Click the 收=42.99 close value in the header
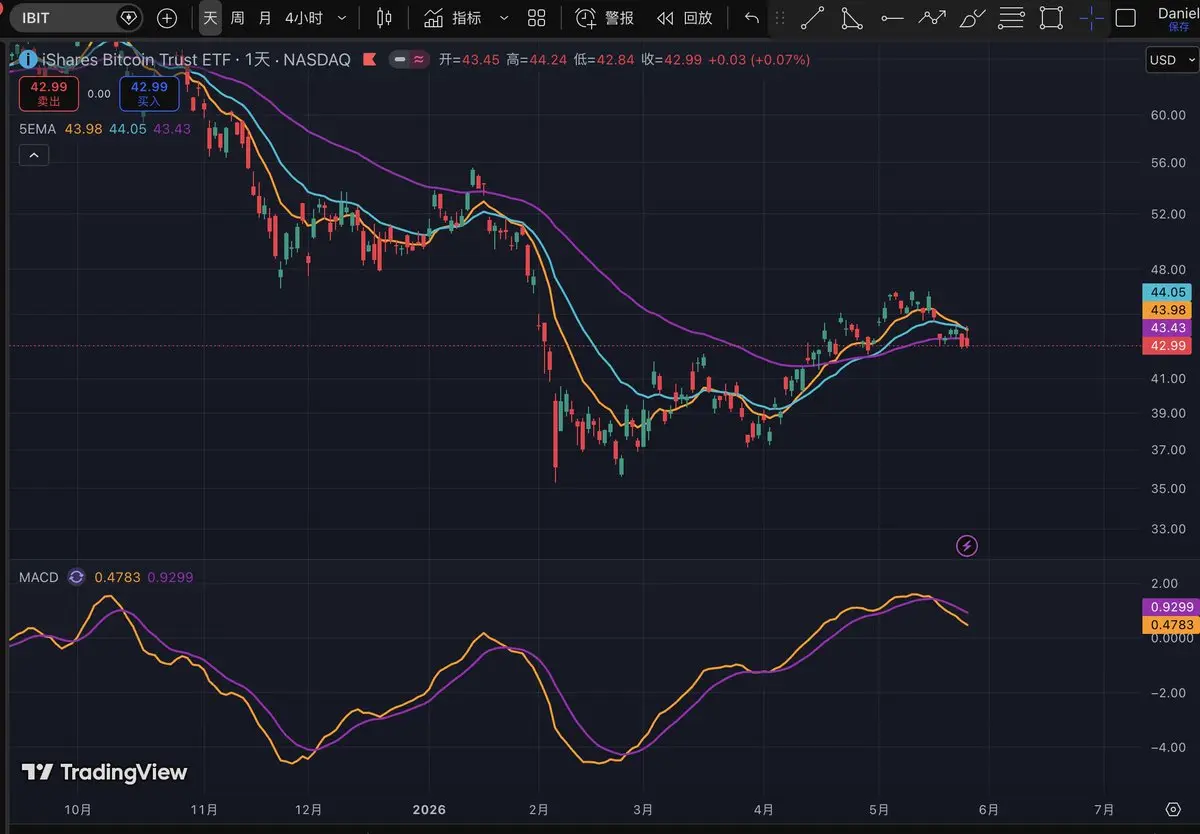 (671, 60)
